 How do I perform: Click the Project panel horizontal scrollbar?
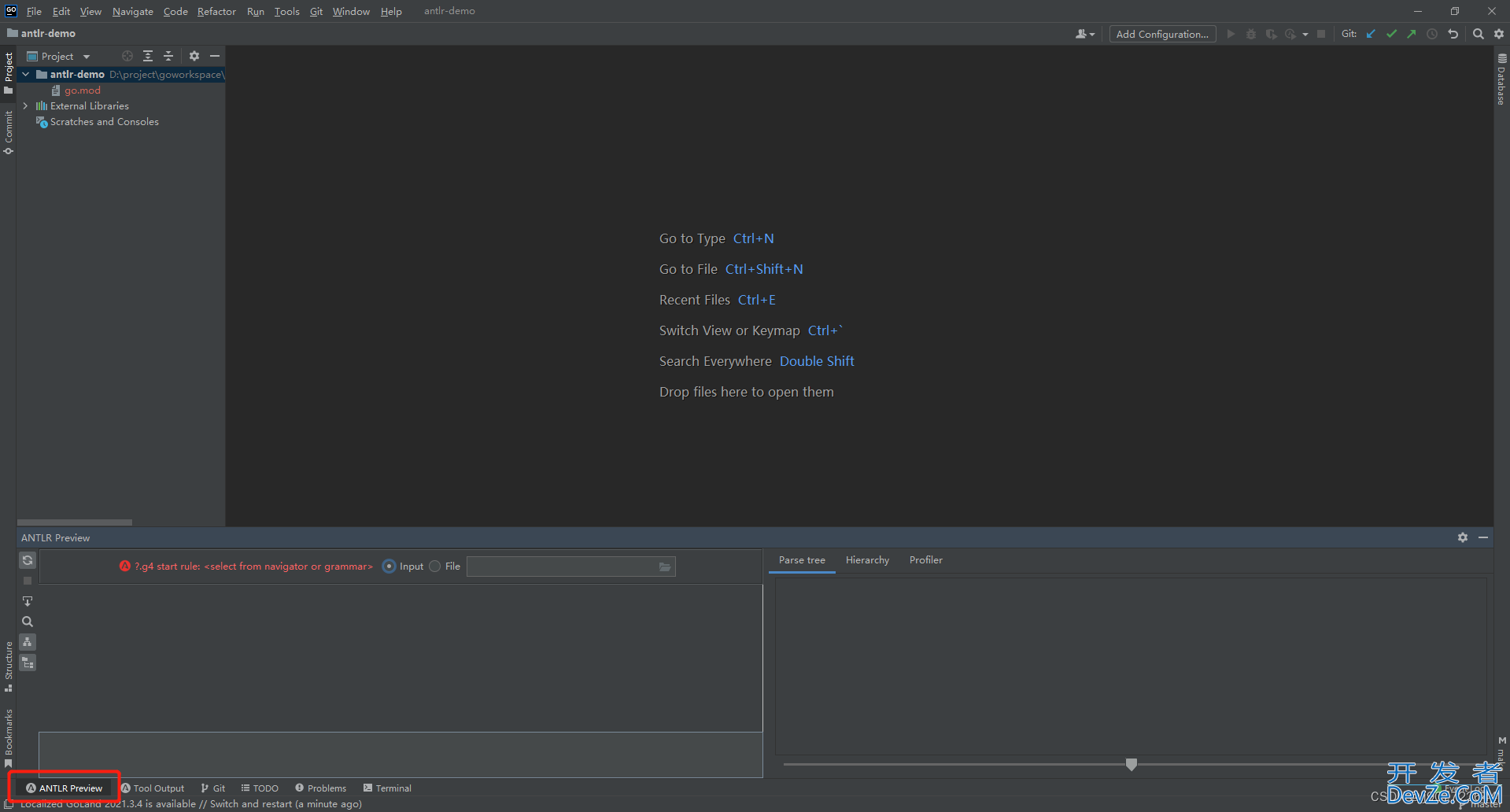pos(75,522)
